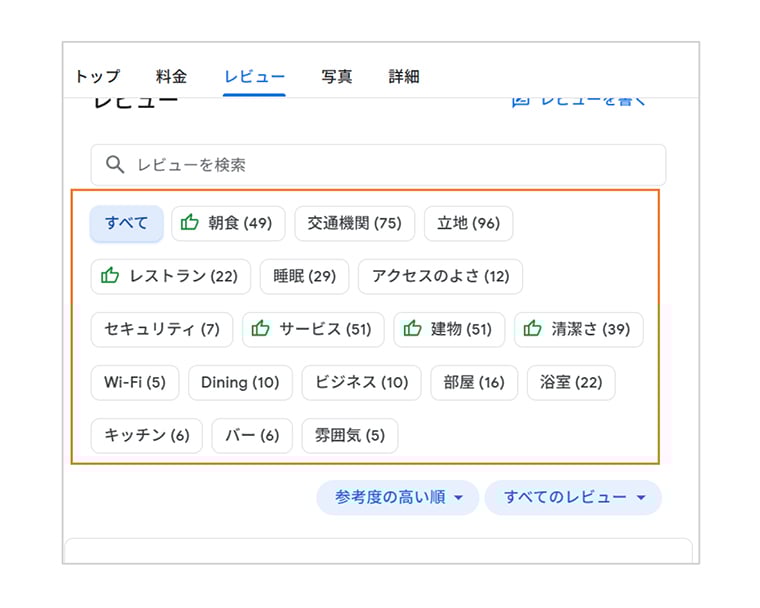Viewport: 760px width, 608px height.
Task: Click thumbs-up icon on 朝食 (49) chip
Action: tap(190, 223)
